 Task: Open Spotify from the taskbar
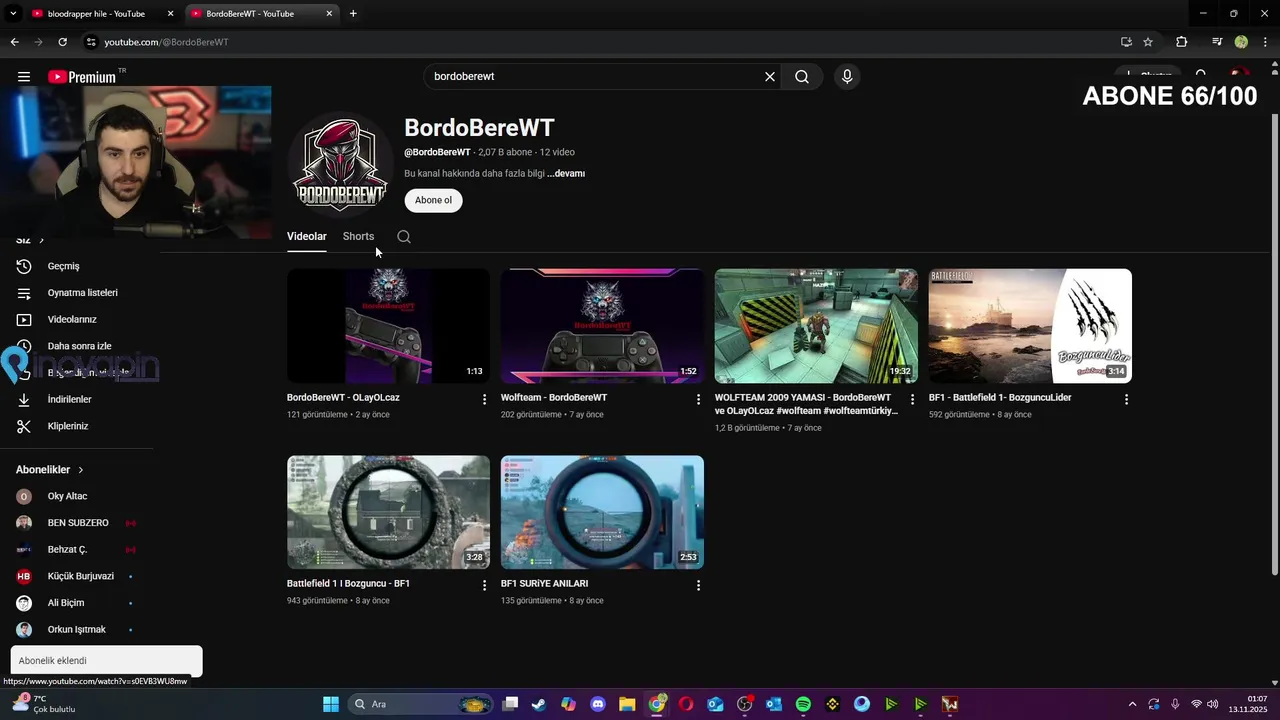(x=803, y=704)
